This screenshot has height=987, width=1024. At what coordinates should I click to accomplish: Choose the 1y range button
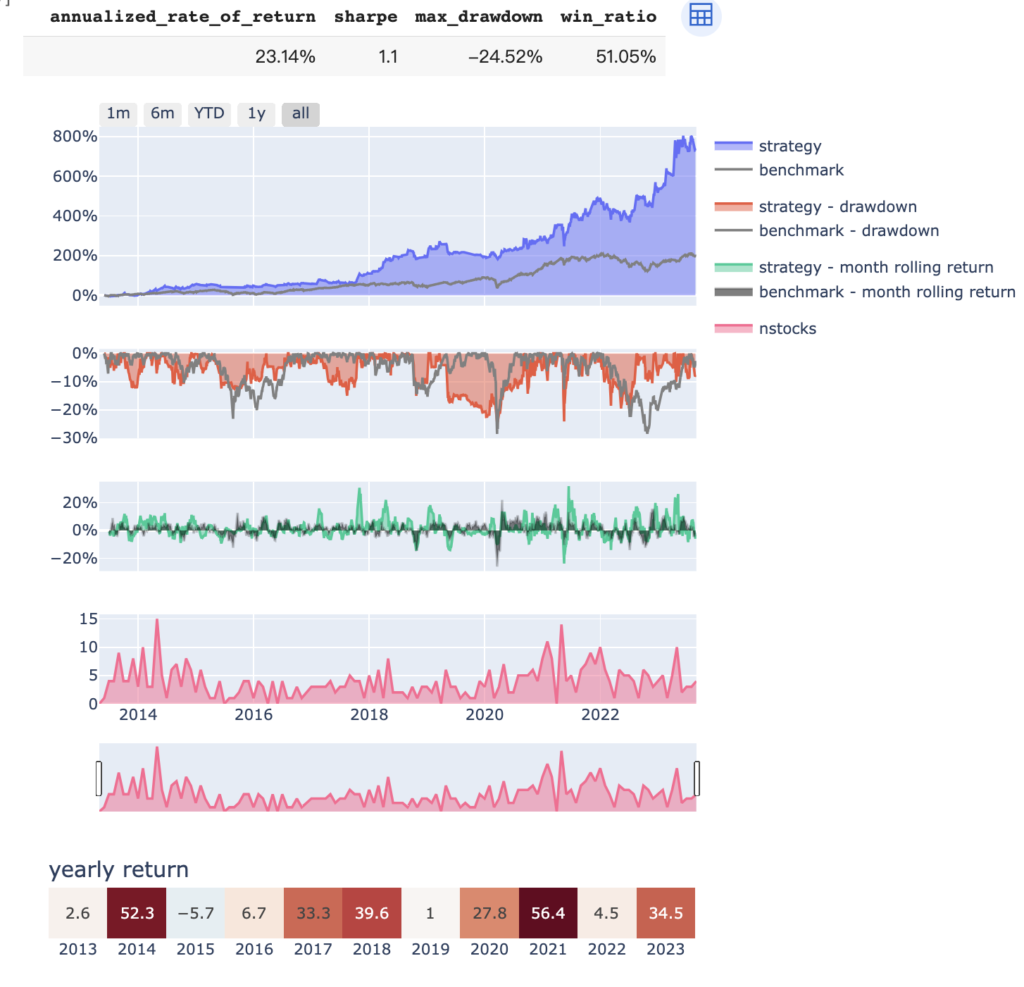(x=256, y=114)
